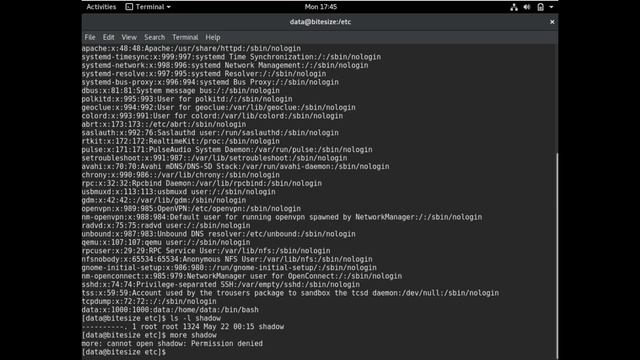Image resolution: width=640 pixels, height=360 pixels.
Task: Expand the system menu arrow
Action: [551, 7]
